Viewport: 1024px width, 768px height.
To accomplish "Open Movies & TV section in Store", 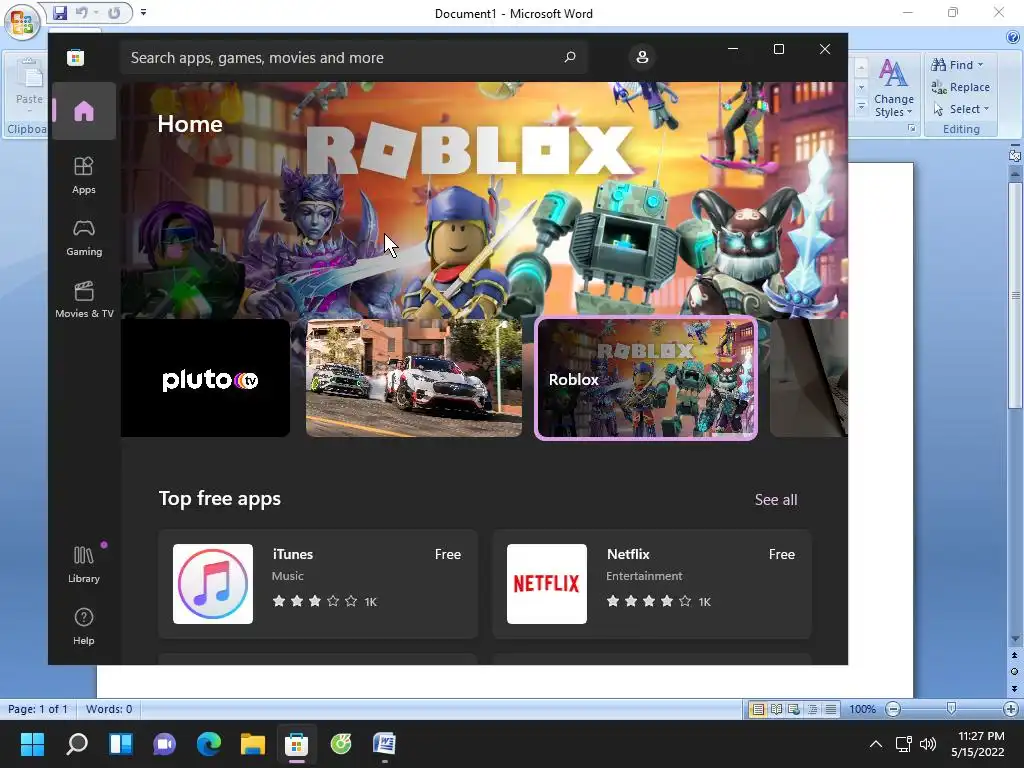I will point(84,300).
